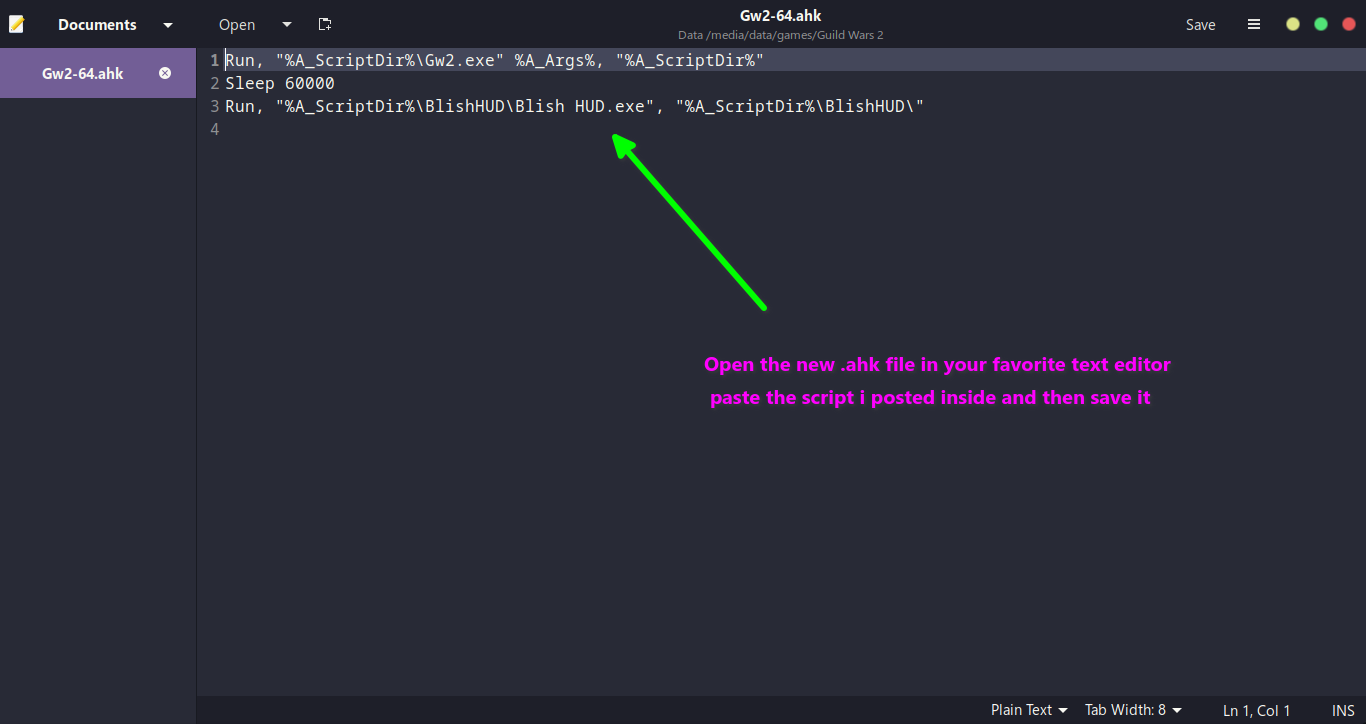
Task: Save the Gw2-64.ahk file
Action: tap(1200, 24)
